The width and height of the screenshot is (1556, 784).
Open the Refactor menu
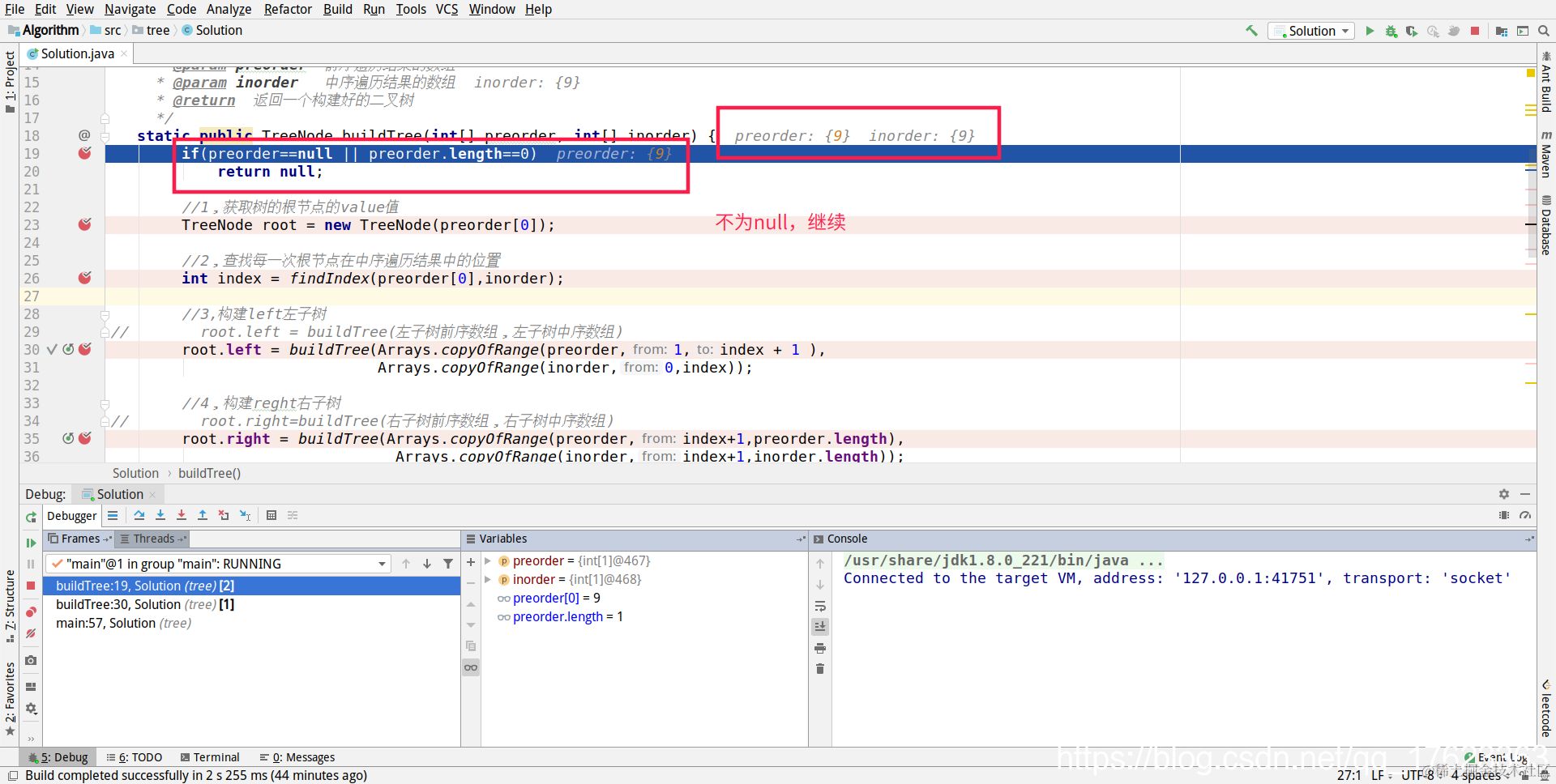[x=288, y=9]
